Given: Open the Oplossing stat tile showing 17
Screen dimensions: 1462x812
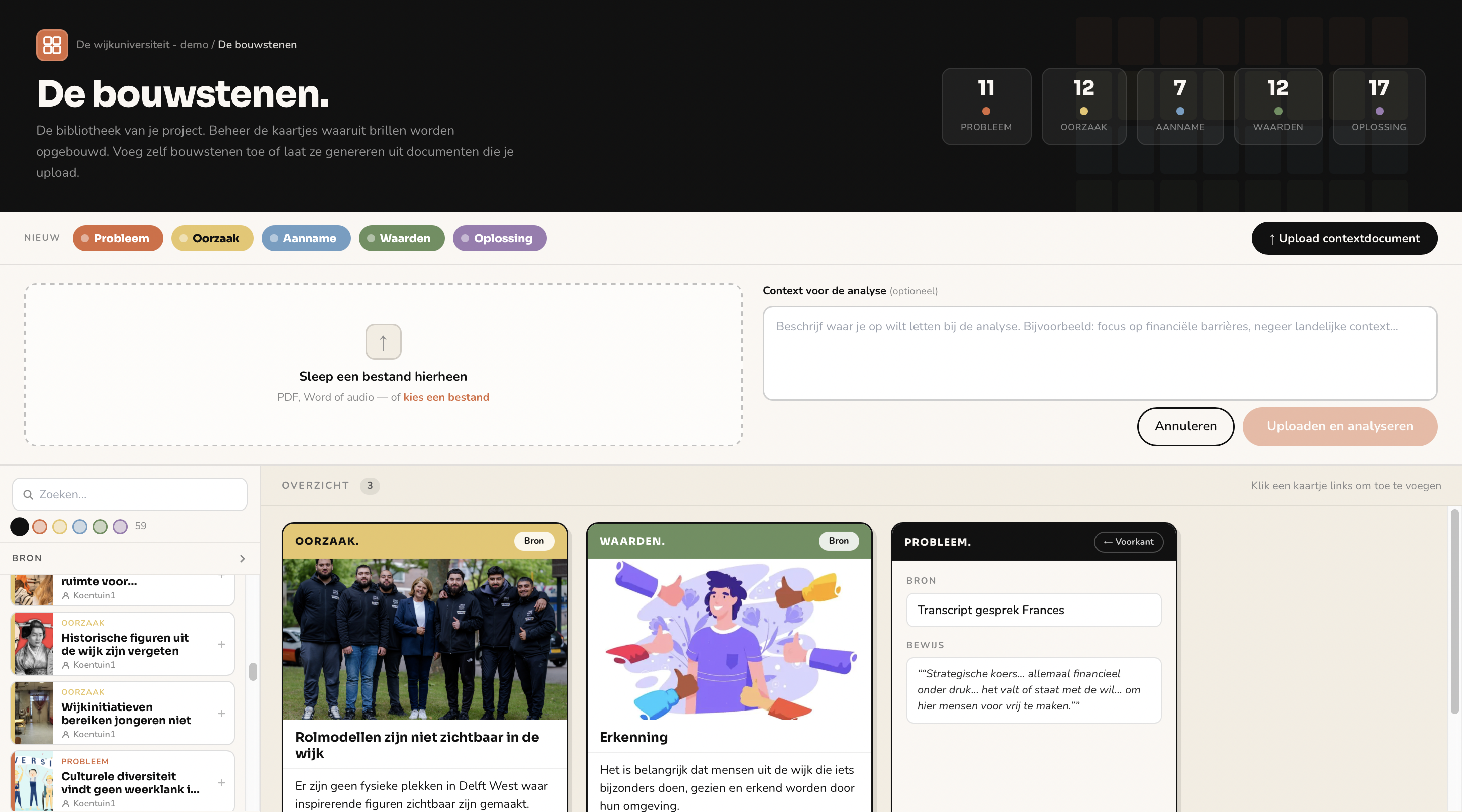Looking at the screenshot, I should pos(1379,107).
